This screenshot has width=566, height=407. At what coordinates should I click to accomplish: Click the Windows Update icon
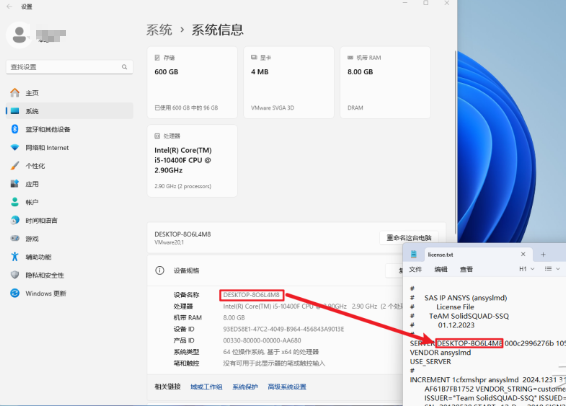pyautogui.click(x=15, y=293)
